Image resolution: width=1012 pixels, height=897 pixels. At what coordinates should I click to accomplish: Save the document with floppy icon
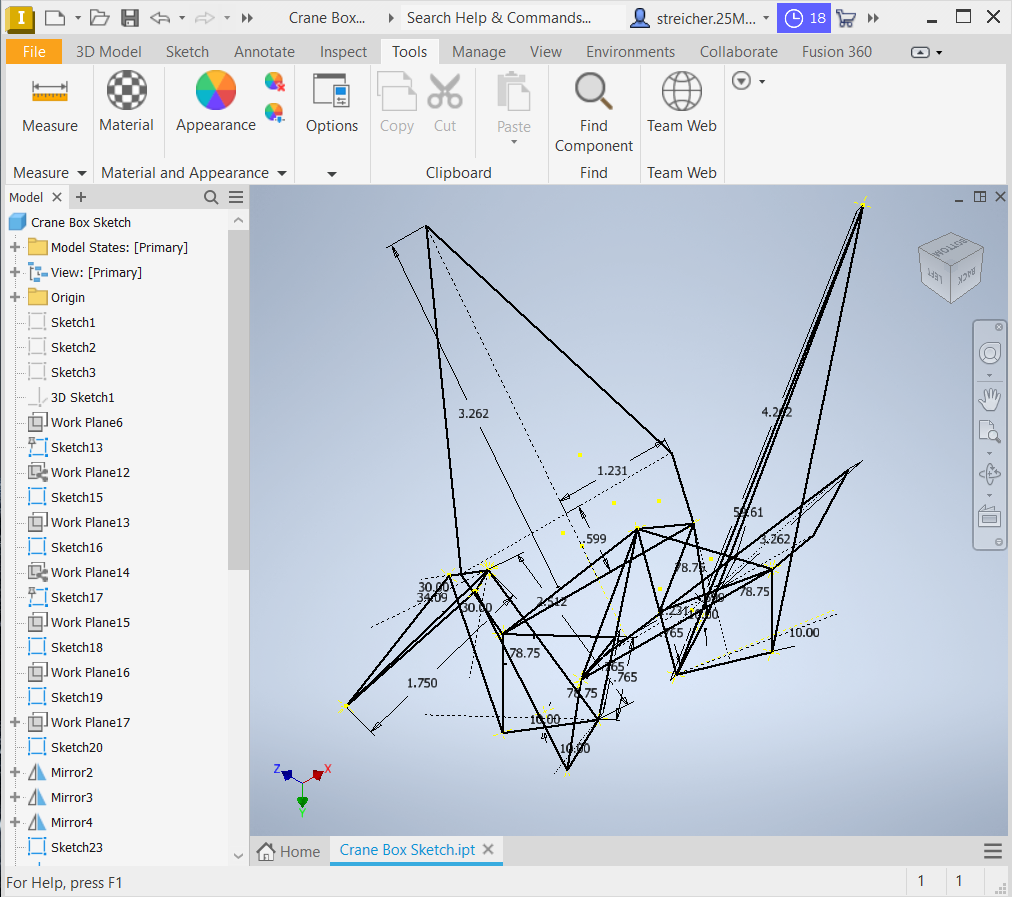(x=130, y=17)
